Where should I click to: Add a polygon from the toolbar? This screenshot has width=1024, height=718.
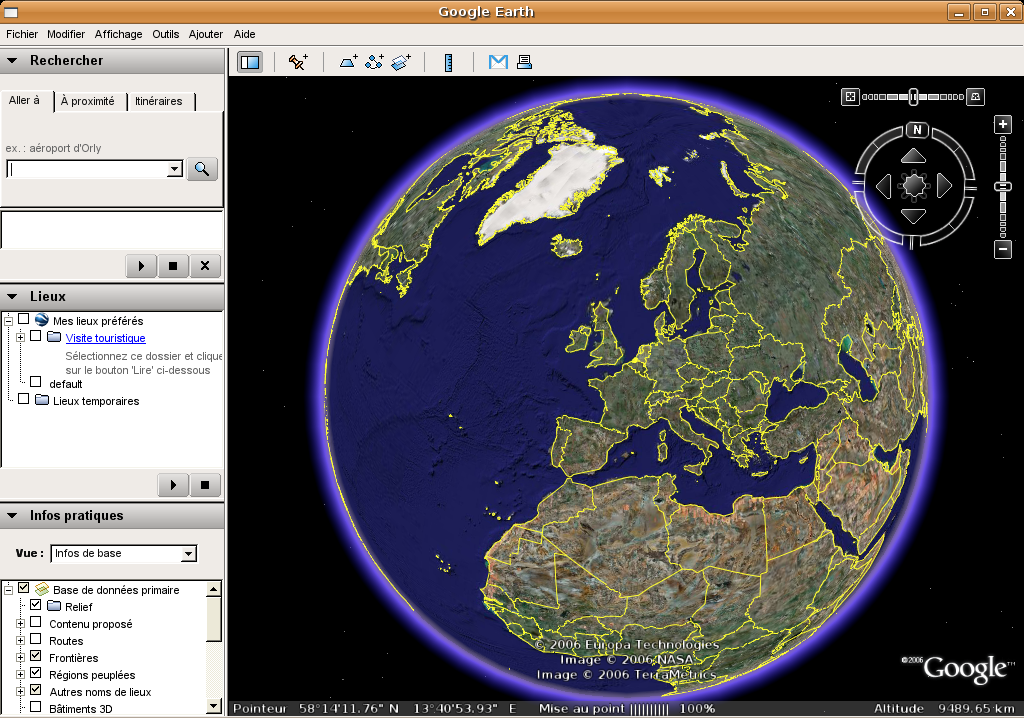pos(348,62)
